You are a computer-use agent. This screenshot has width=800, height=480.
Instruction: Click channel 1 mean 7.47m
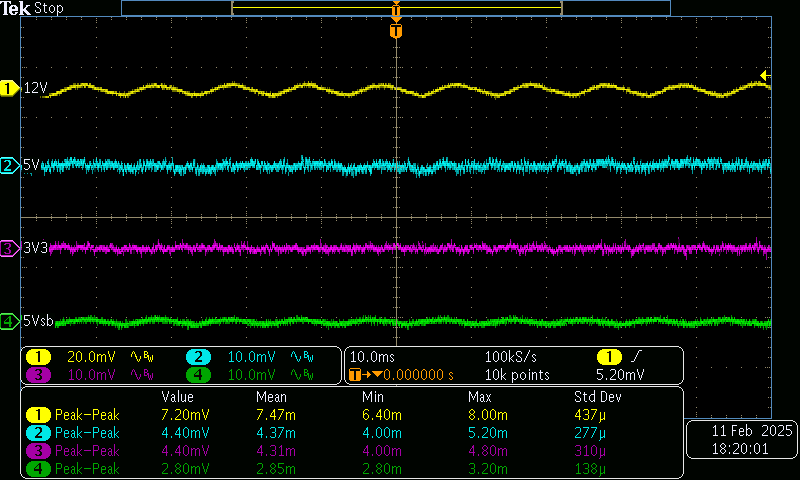pyautogui.click(x=276, y=415)
